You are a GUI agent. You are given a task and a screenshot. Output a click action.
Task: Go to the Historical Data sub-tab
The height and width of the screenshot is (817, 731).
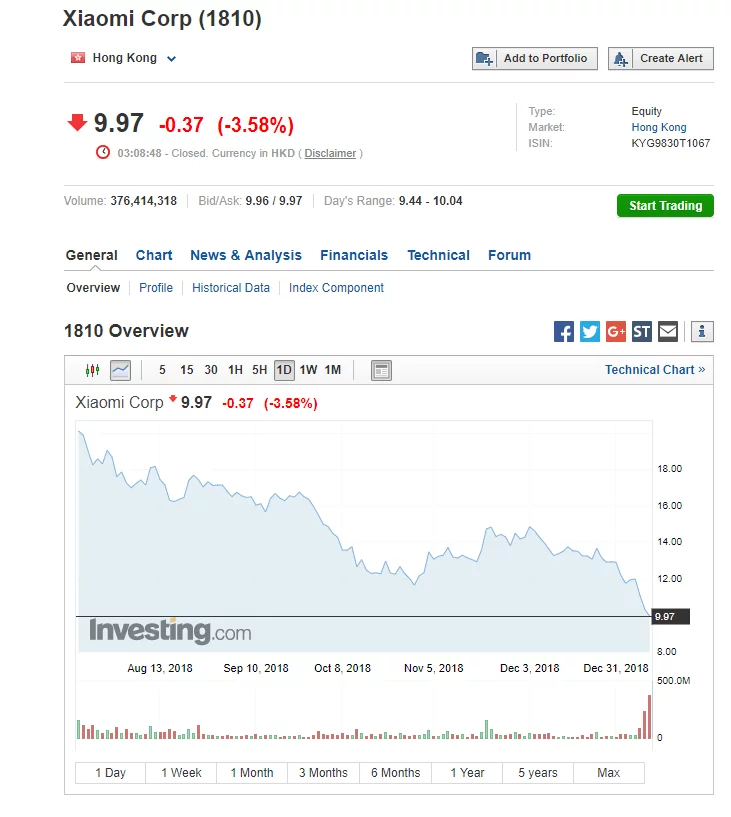pyautogui.click(x=231, y=288)
